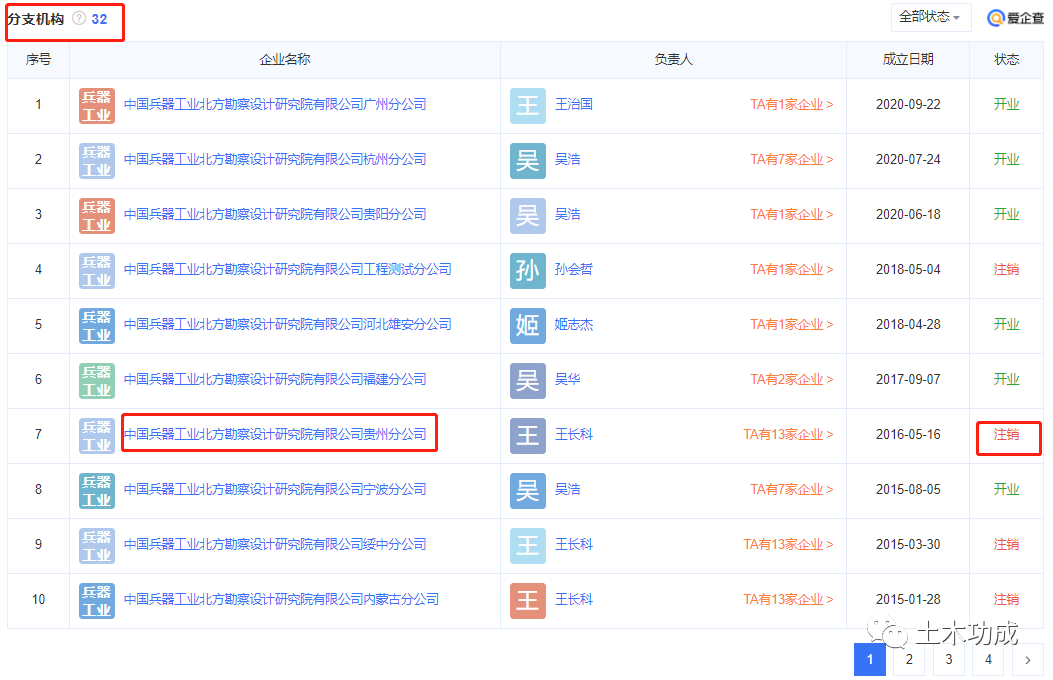Screen dimensions: 1053x680
Task: Click the 企业名称 column header
Action: [285, 59]
